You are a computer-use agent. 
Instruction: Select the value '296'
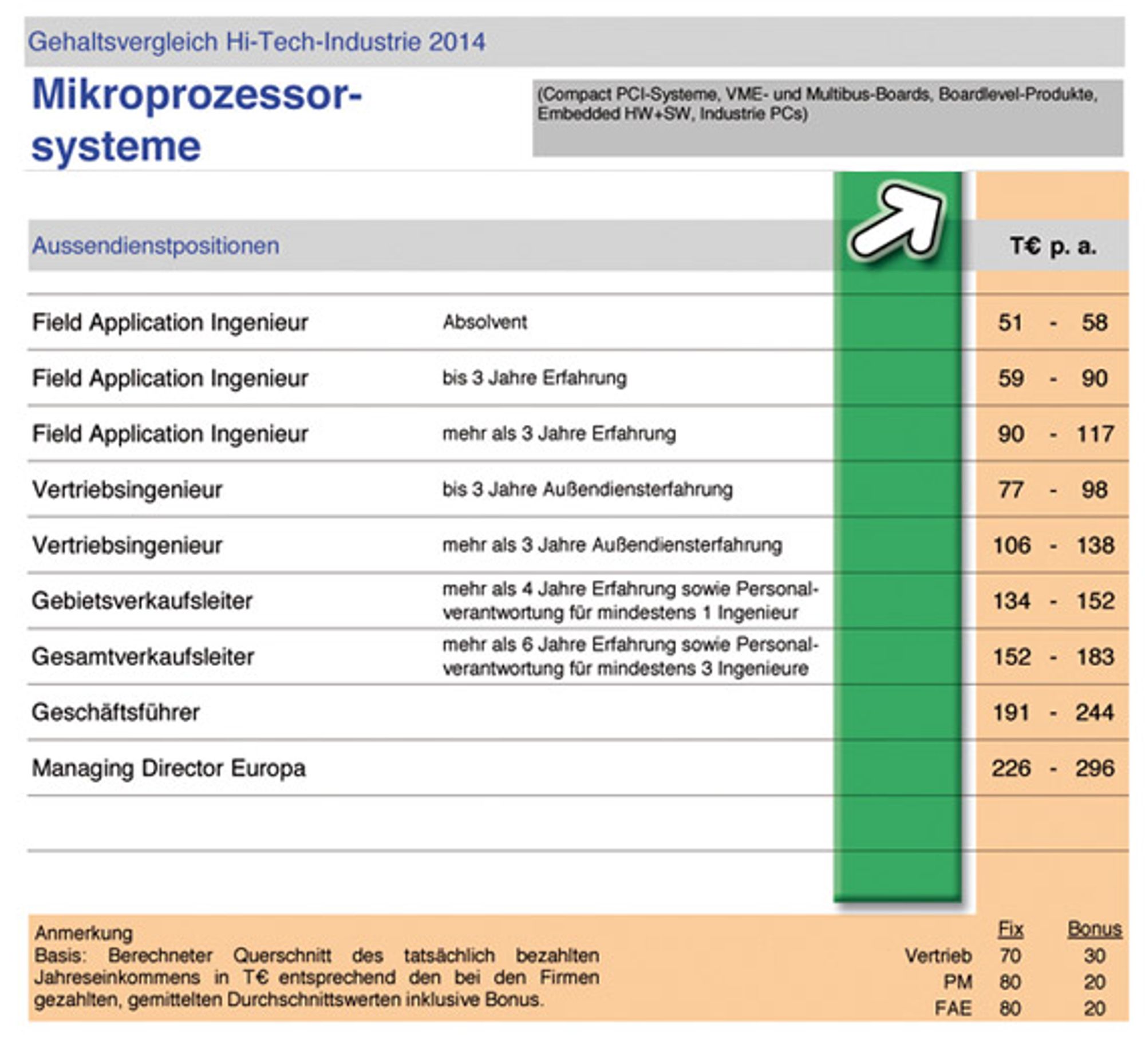click(1095, 768)
